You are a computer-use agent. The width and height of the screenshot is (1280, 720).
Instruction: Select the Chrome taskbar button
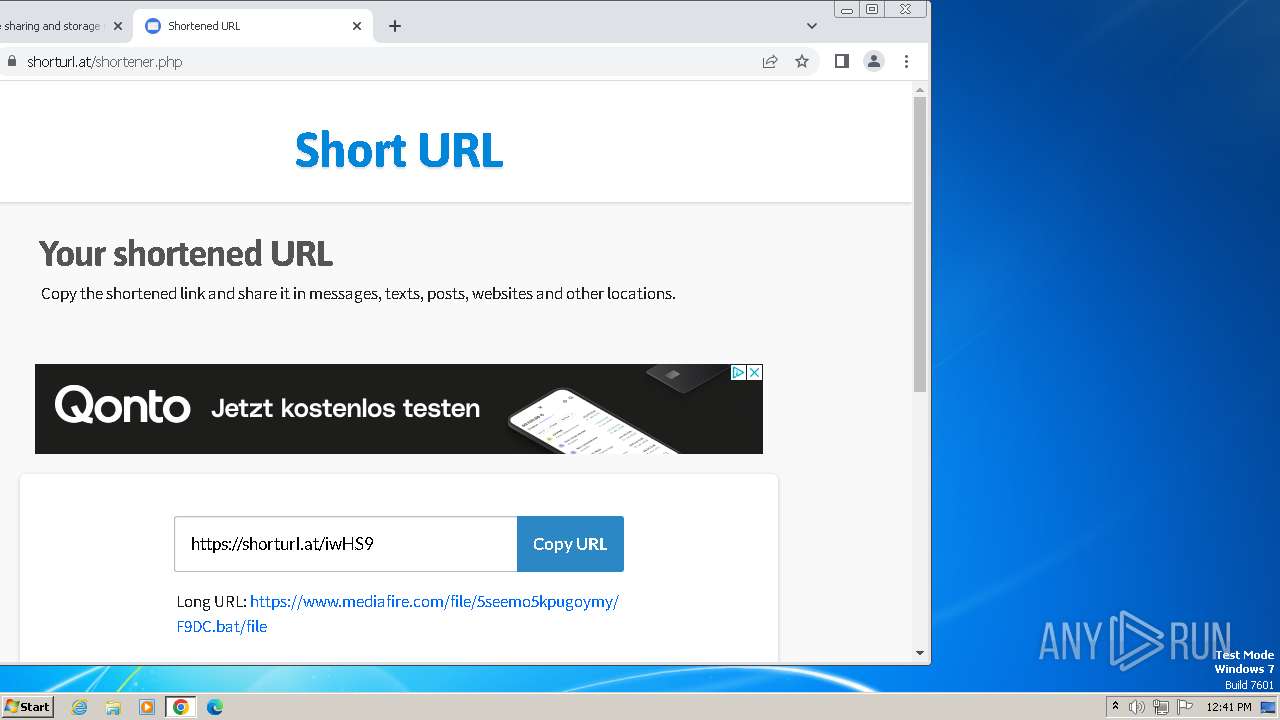[181, 707]
